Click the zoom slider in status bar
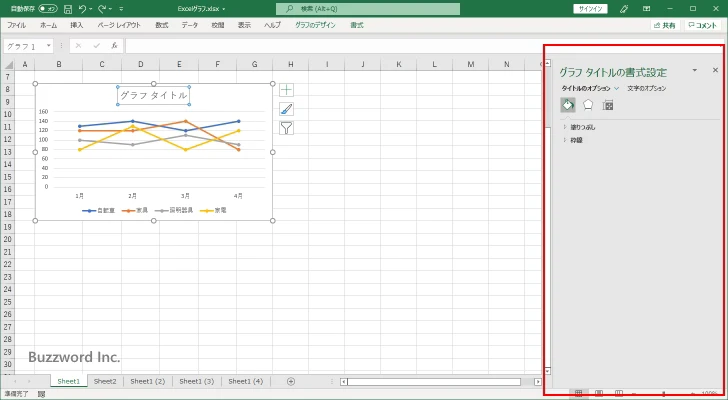The width and height of the screenshot is (728, 400). tap(664, 394)
